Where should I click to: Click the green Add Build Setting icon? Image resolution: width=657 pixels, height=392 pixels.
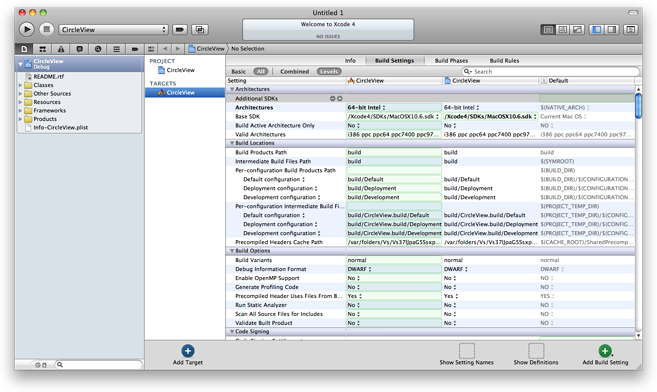(605, 351)
